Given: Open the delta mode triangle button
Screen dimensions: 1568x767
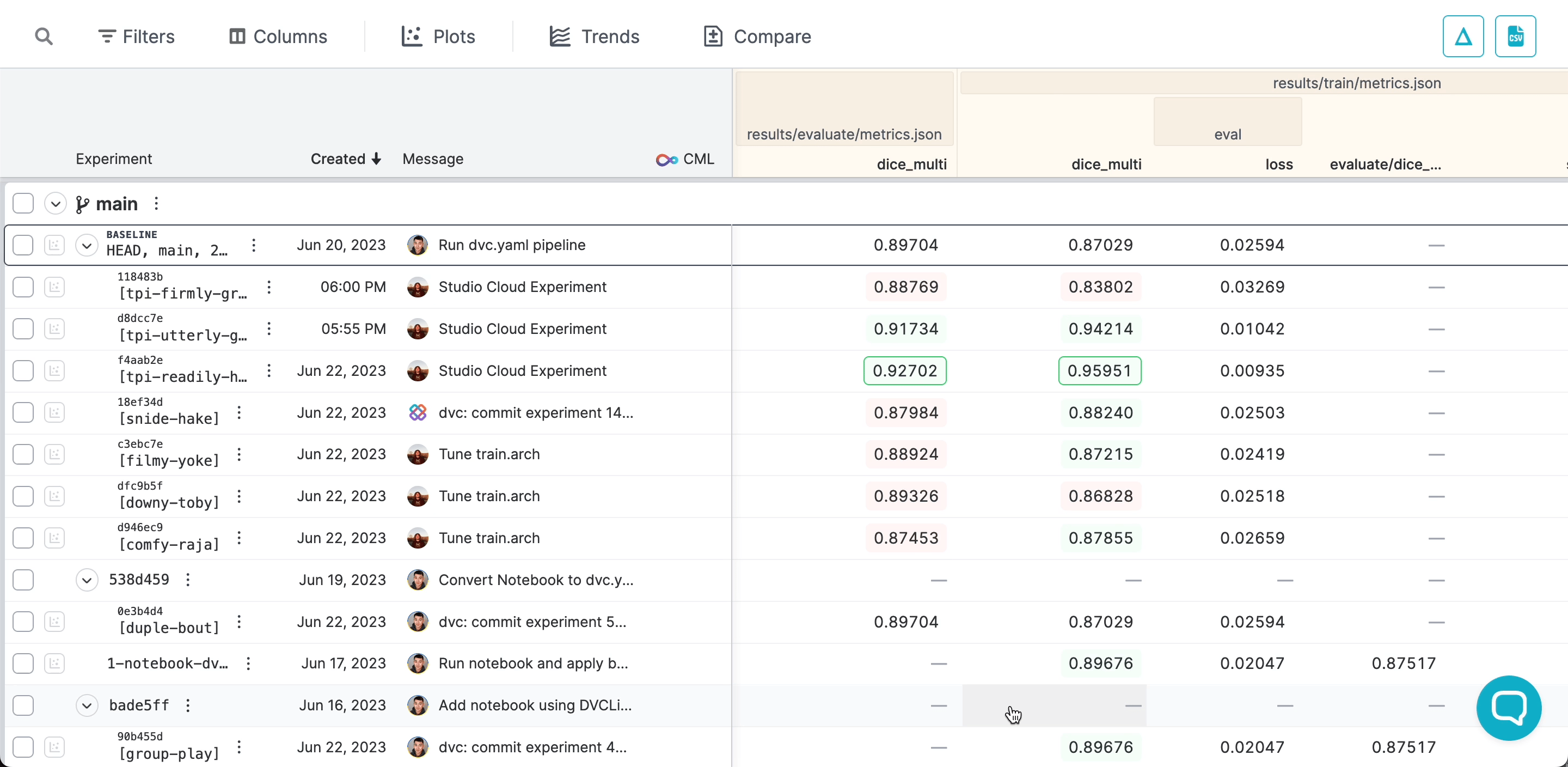Looking at the screenshot, I should pos(1463,36).
